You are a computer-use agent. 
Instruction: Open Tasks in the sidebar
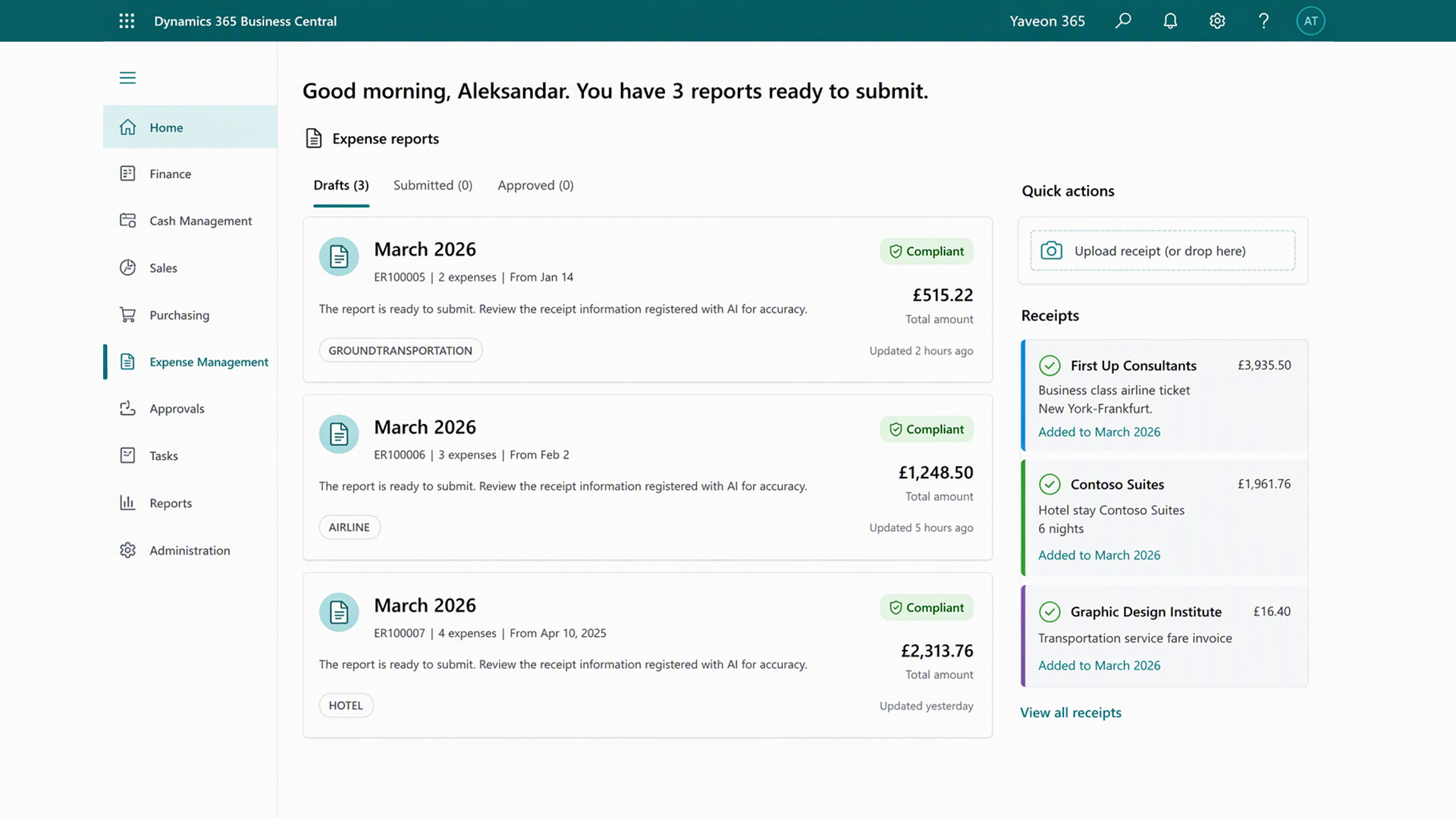[x=190, y=456]
